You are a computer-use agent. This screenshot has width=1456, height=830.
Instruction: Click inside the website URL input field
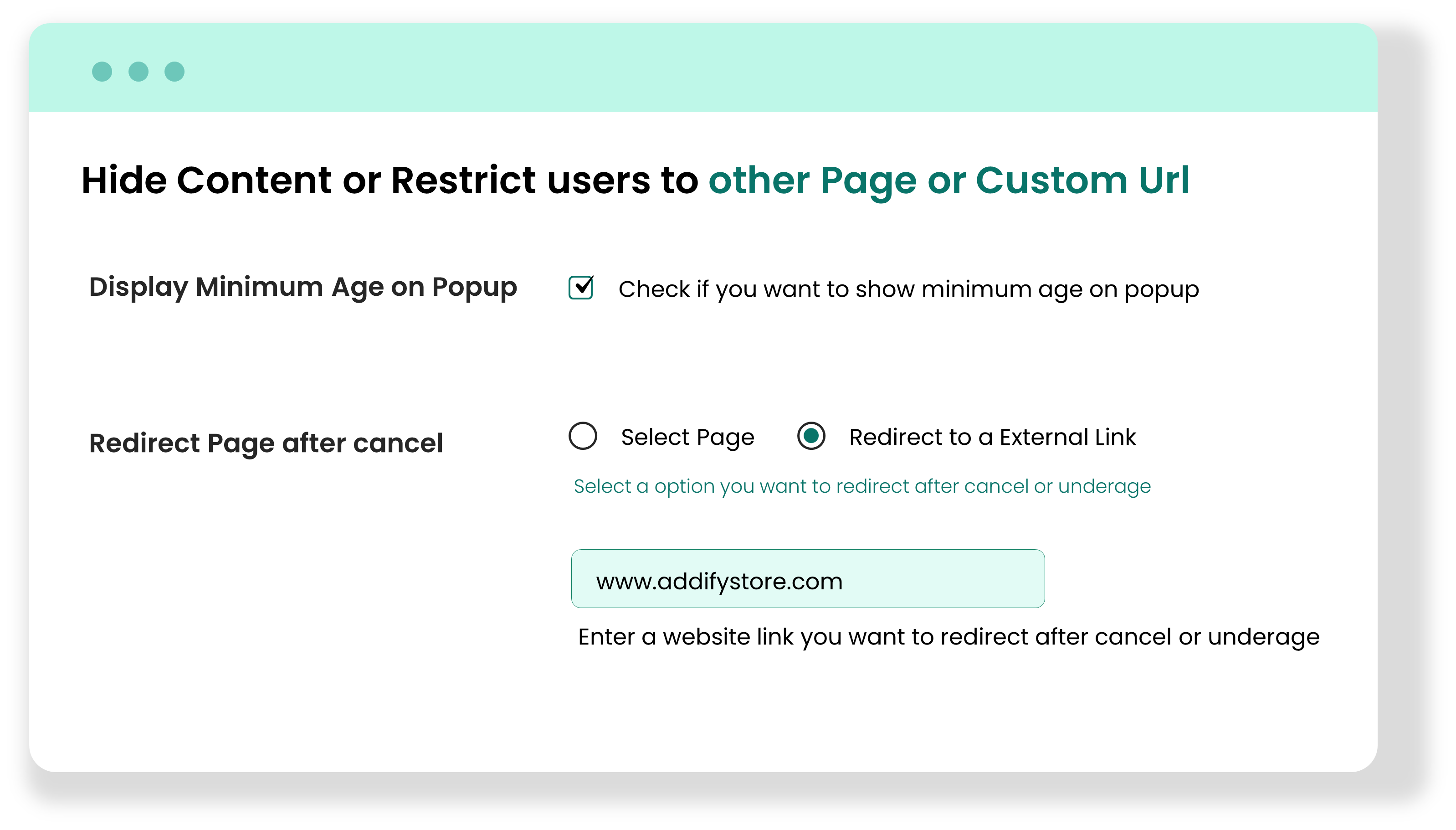point(808,580)
